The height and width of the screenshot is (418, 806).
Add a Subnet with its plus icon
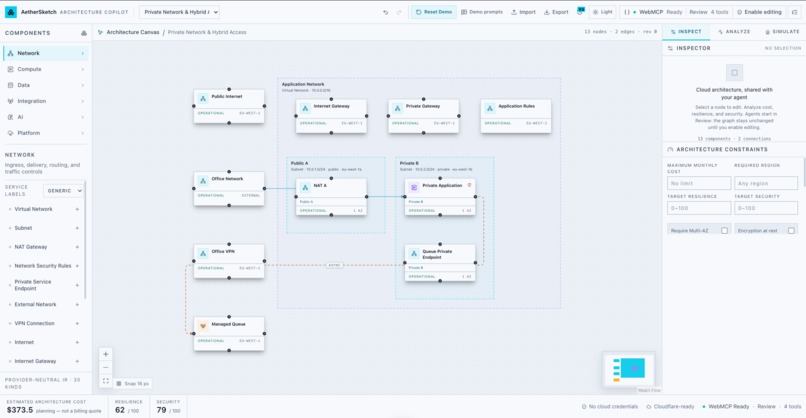(x=77, y=228)
